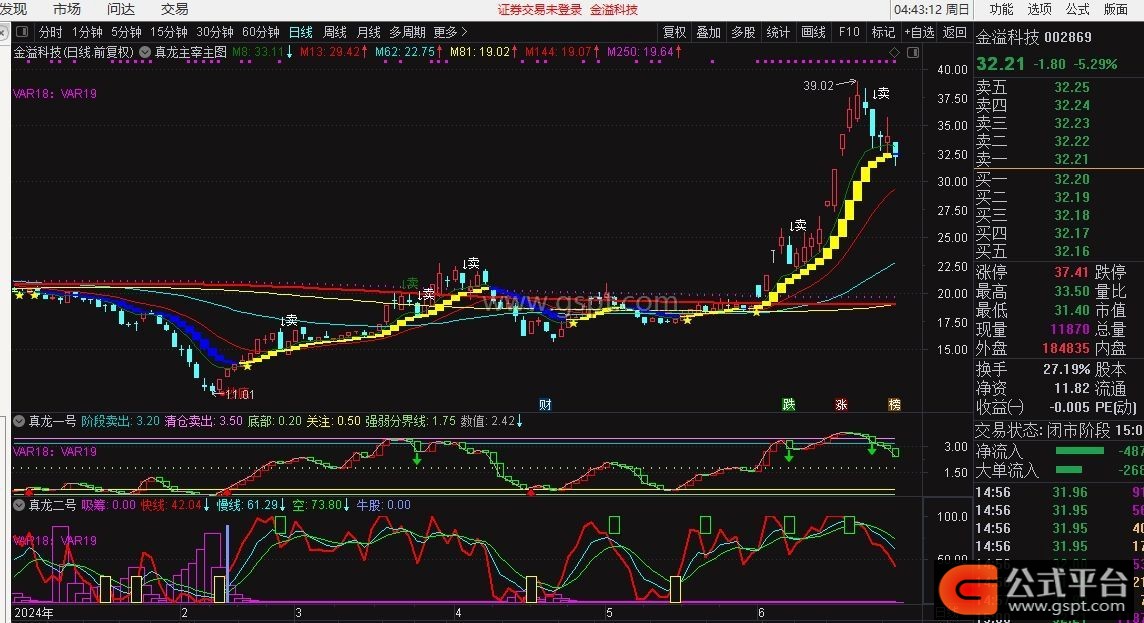Viewport: 1144px width, 623px height.
Task: Click the 快线: 42.04 indicator value
Action: click(x=171, y=505)
